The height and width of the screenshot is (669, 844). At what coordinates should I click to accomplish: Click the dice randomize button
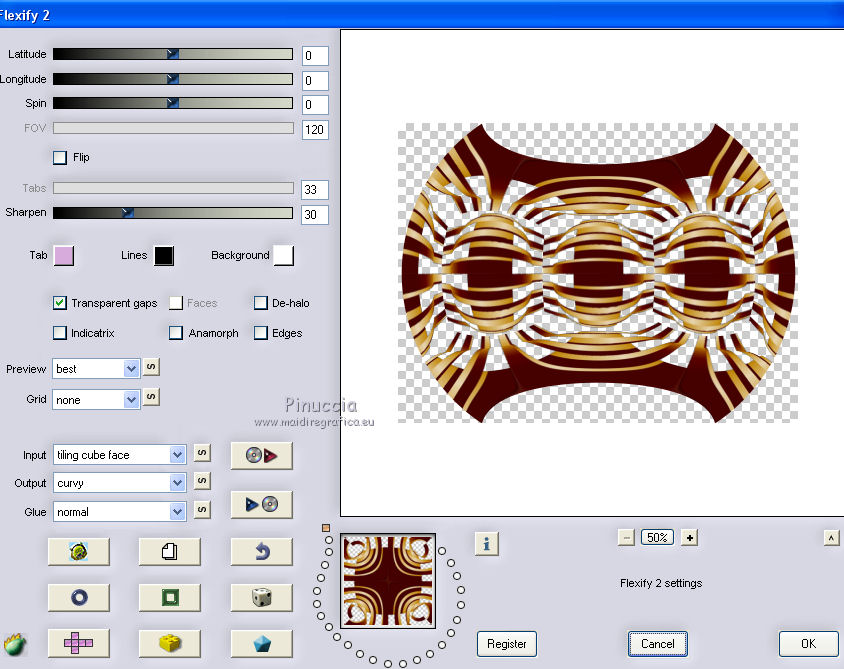(x=262, y=597)
